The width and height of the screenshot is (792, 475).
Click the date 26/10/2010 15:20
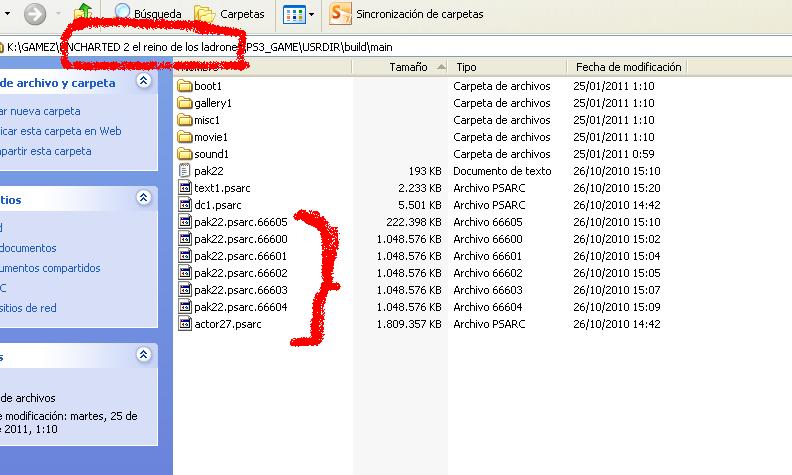tap(617, 188)
